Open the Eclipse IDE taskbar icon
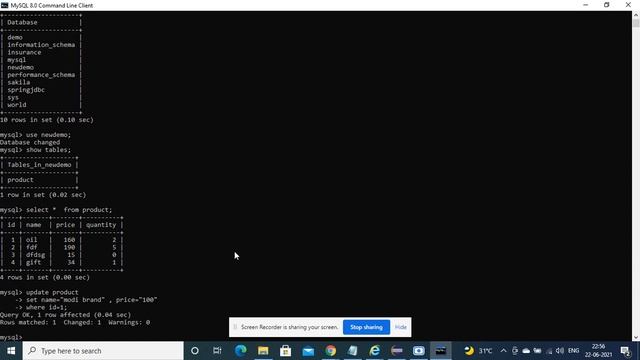 pyautogui.click(x=397, y=351)
